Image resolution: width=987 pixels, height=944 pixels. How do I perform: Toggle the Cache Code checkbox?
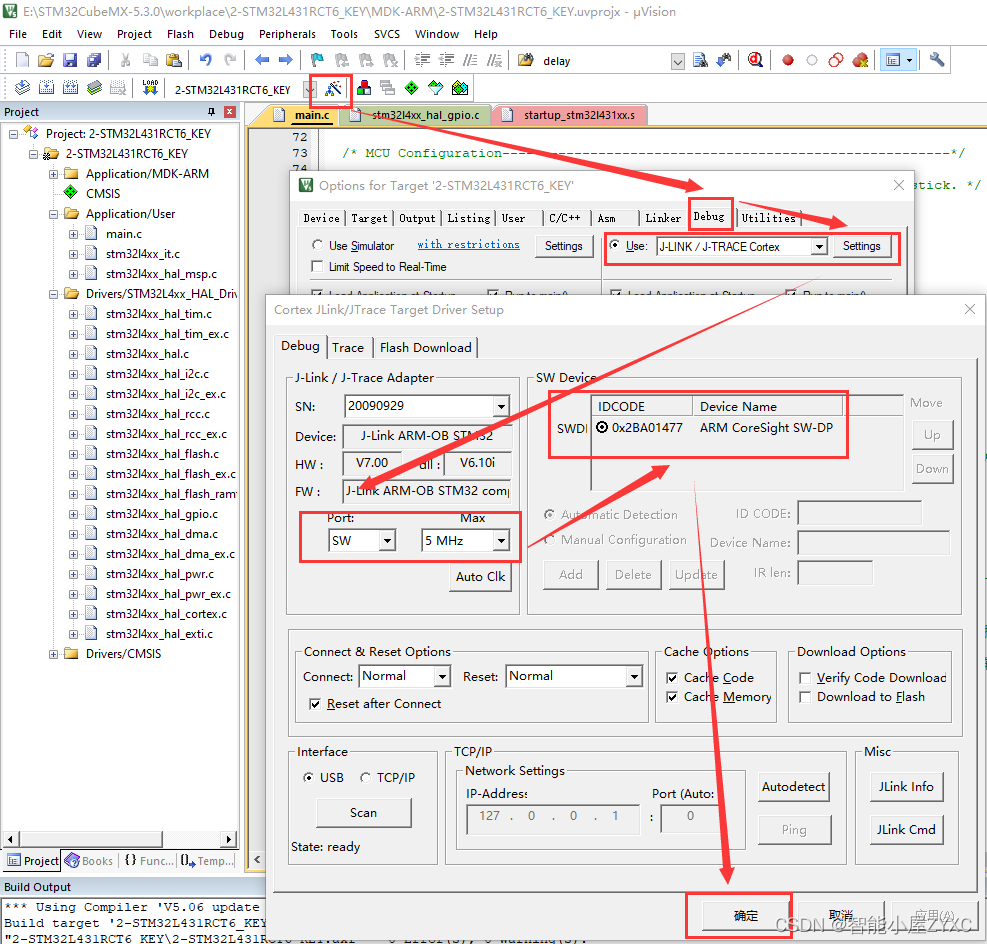(672, 677)
